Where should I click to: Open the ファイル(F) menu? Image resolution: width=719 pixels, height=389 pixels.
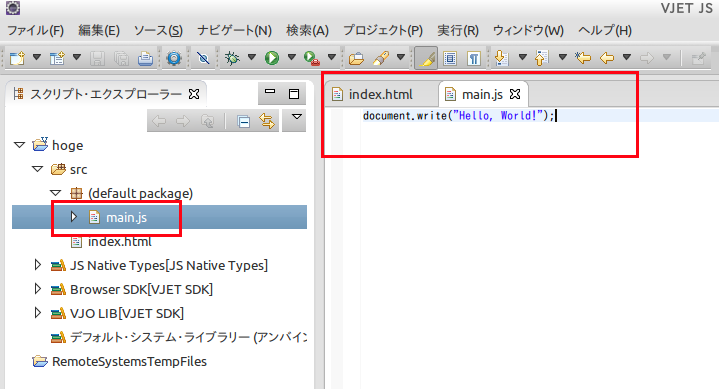tap(35, 30)
